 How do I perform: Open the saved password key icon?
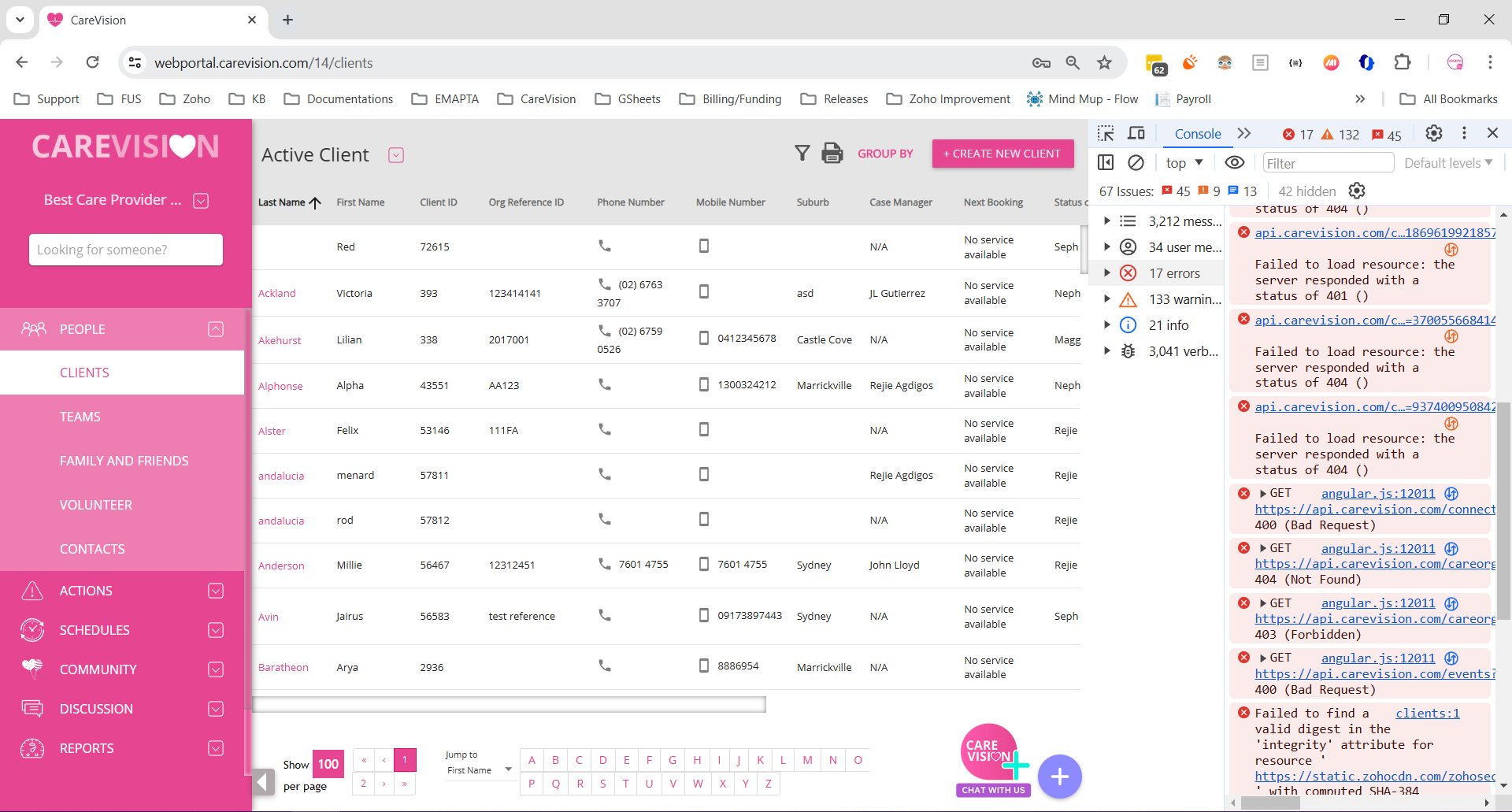(1041, 63)
